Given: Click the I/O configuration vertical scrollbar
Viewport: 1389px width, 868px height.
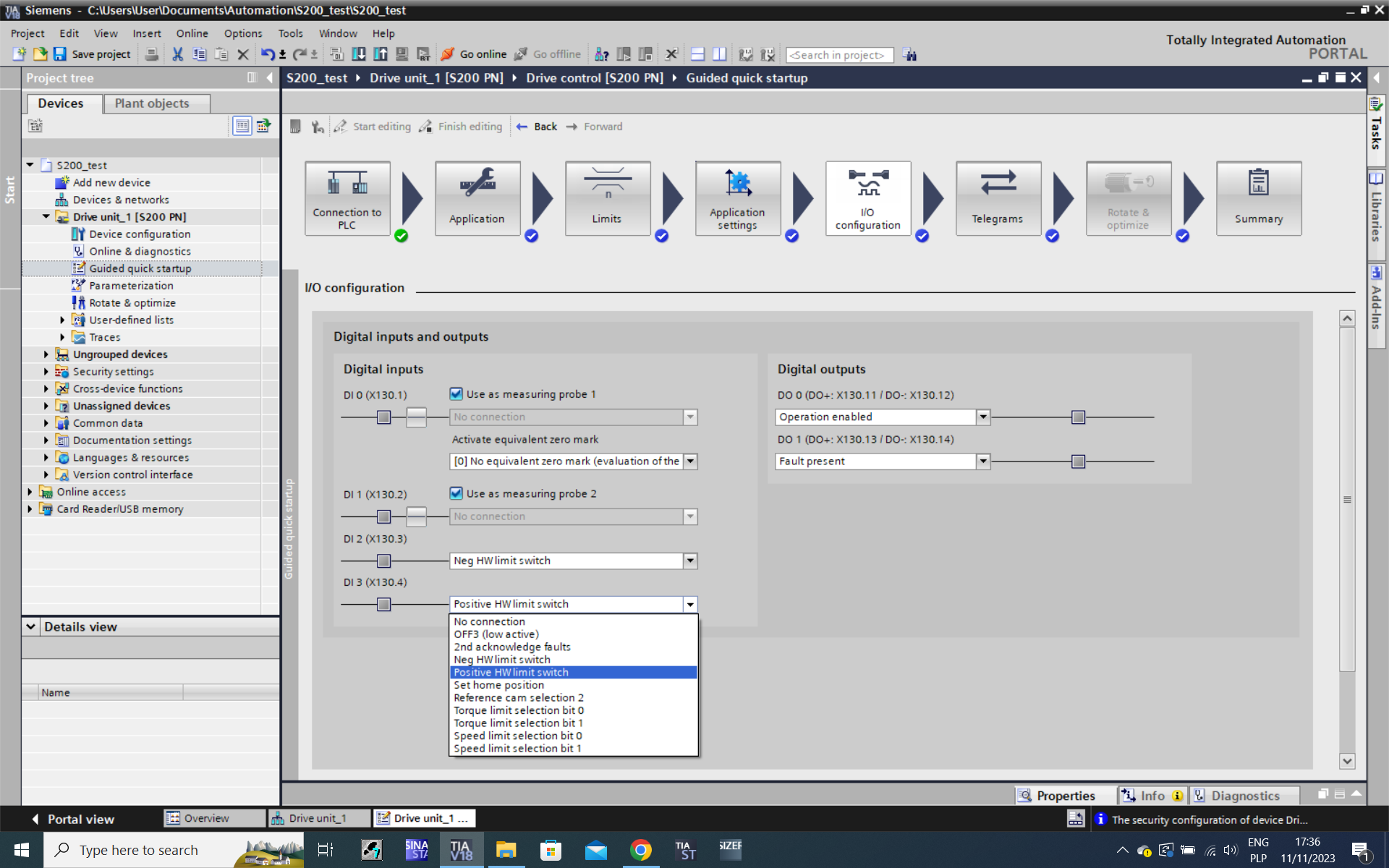Looking at the screenshot, I should pyautogui.click(x=1346, y=499).
